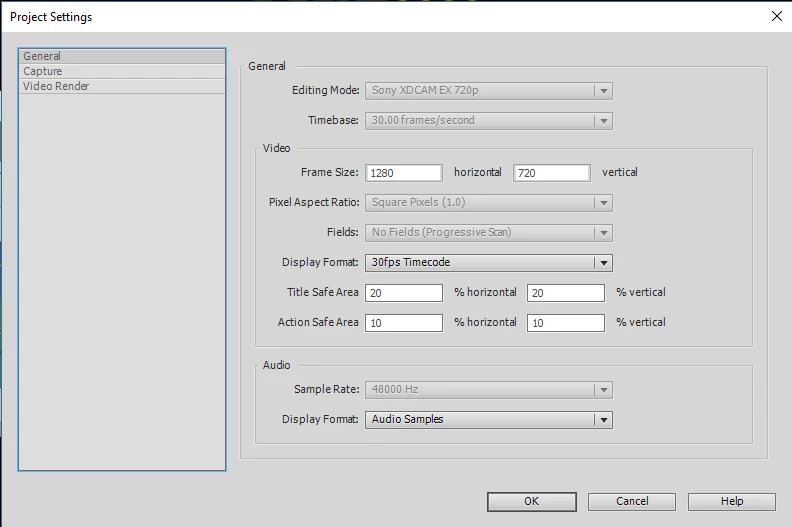Open the Sample Rate dropdown
The height and width of the screenshot is (527, 792).
(488, 390)
